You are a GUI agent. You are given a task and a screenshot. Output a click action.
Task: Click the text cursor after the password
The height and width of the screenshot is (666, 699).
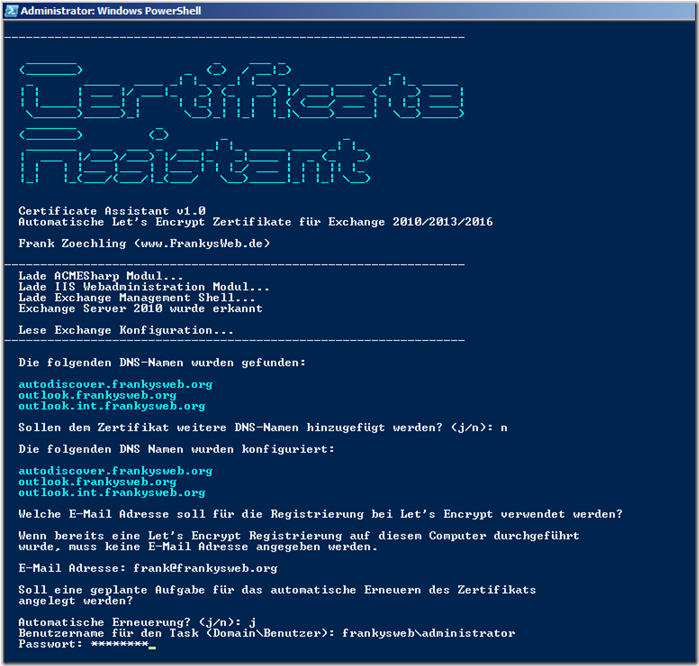point(150,647)
